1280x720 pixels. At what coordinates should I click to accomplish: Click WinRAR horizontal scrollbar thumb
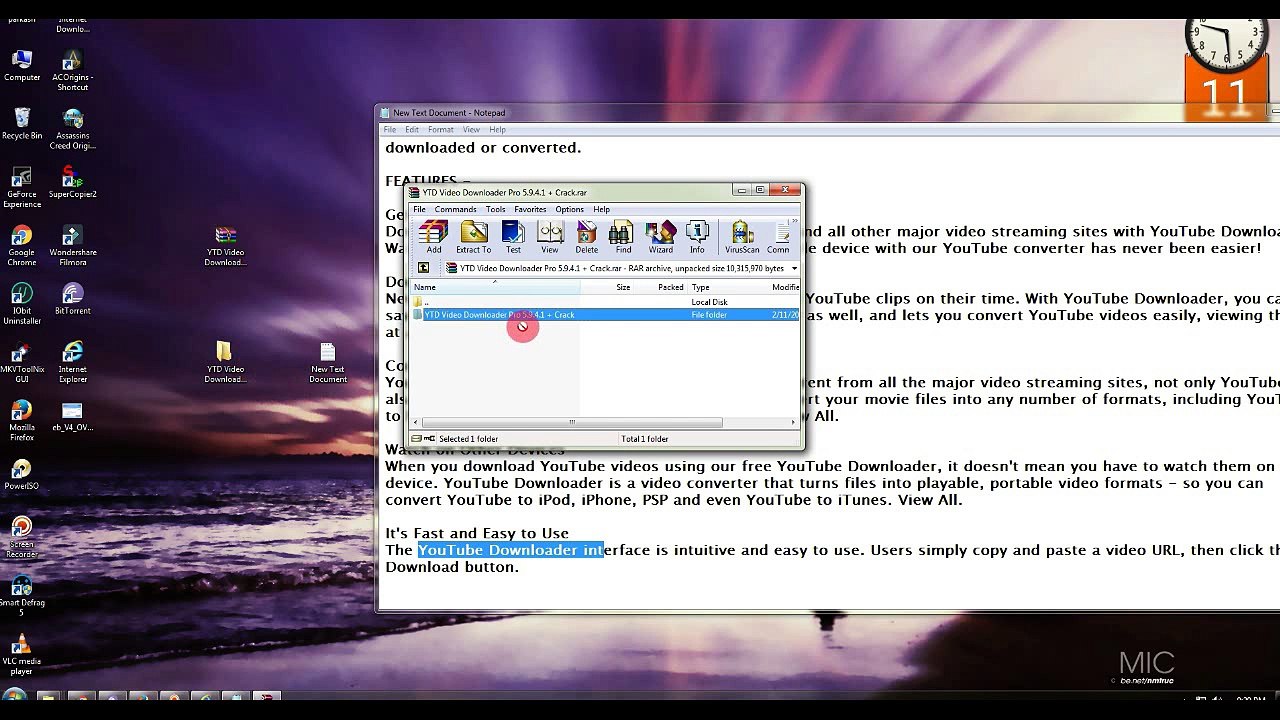pos(571,422)
